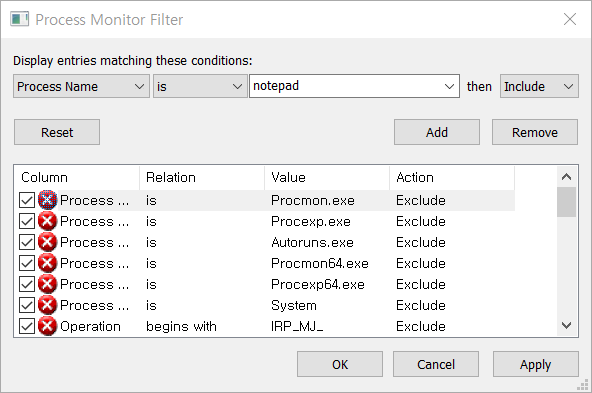Uncheck the Procmon.exe filter checkbox
This screenshot has height=393, width=592.
point(27,200)
